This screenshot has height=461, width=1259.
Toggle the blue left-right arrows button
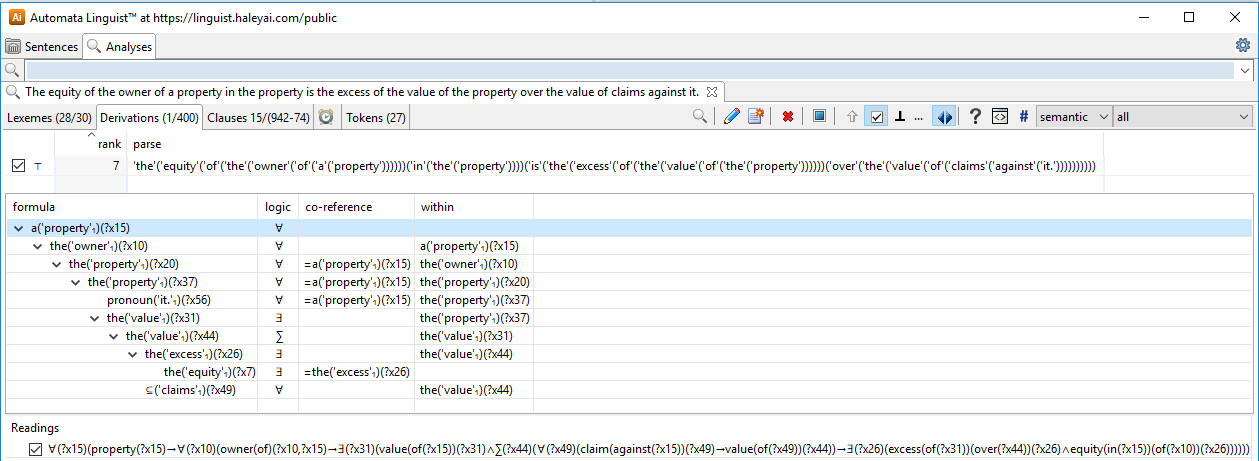tap(944, 117)
